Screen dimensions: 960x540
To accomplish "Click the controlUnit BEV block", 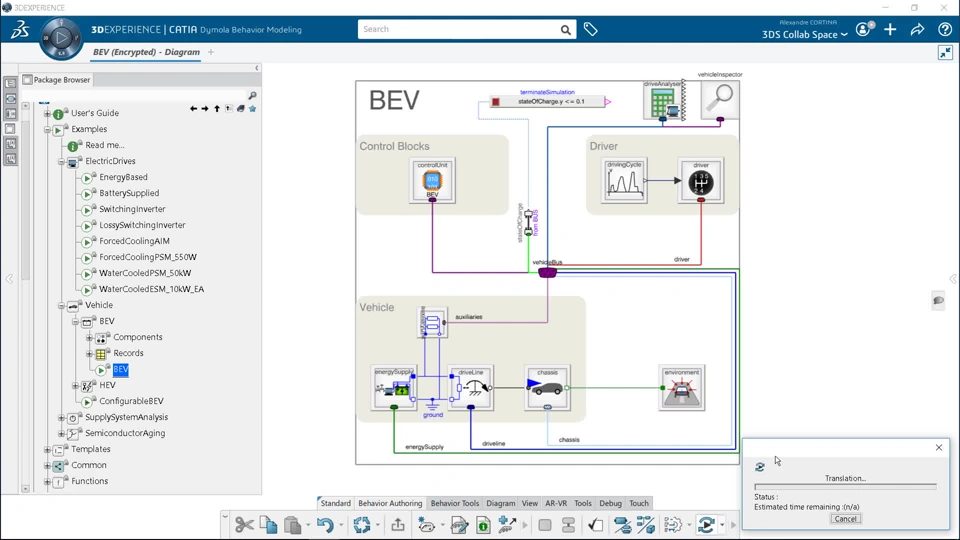I will [432, 180].
